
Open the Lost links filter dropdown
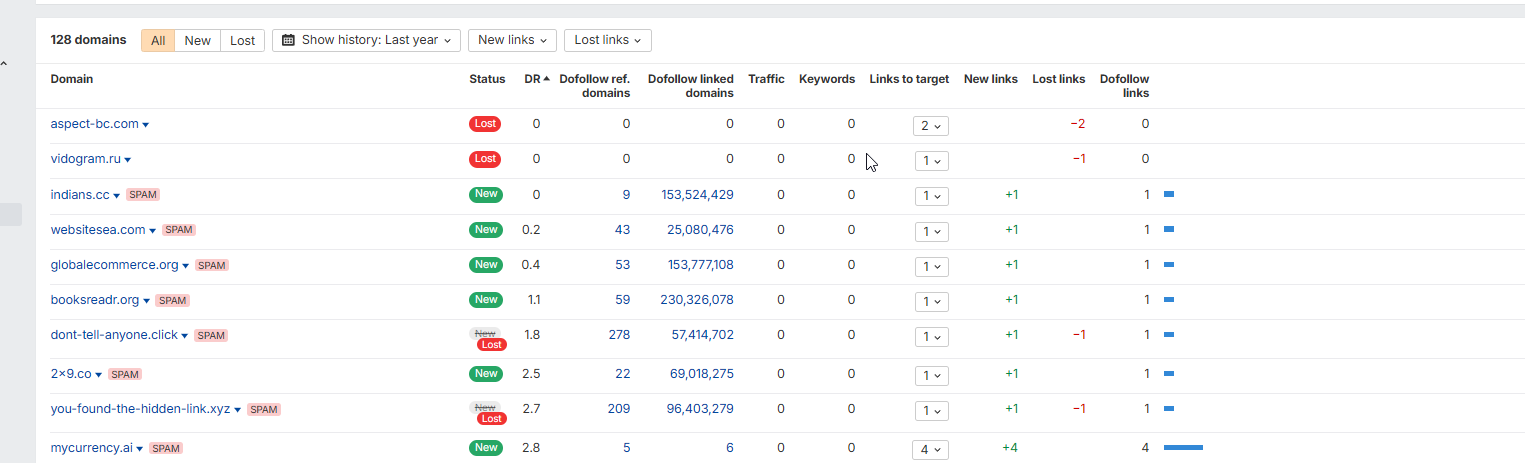(608, 40)
